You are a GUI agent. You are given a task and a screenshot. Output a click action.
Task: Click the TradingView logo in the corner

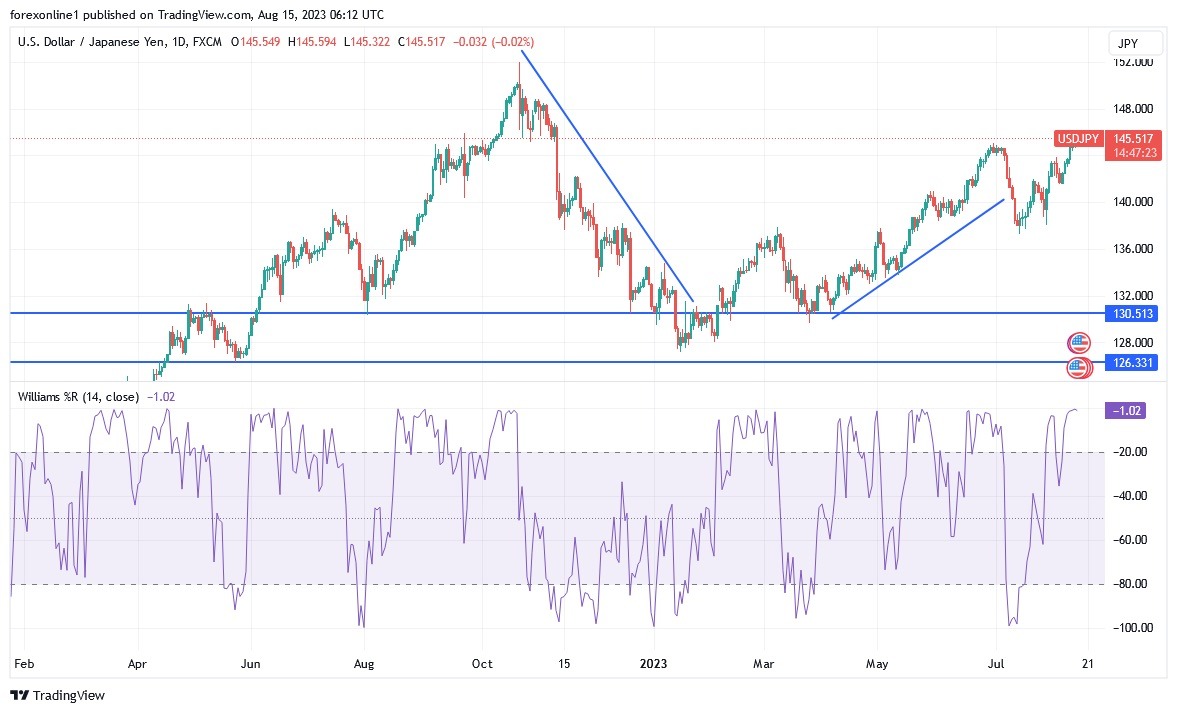(57, 695)
